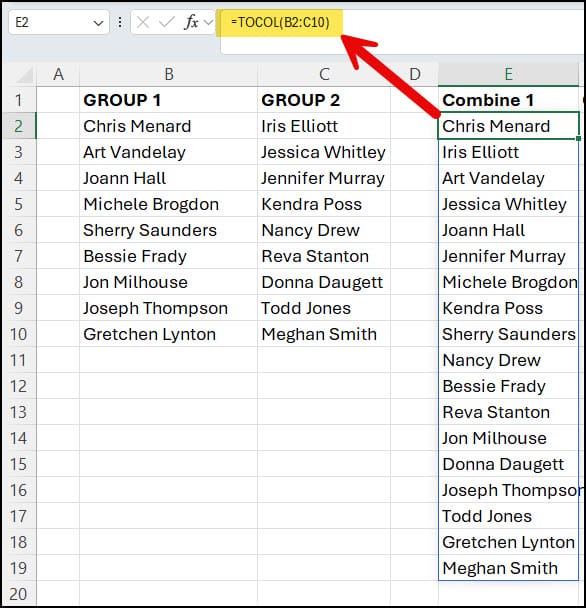
Task: Expand the Name Box dropdown arrow
Action: pos(99,23)
